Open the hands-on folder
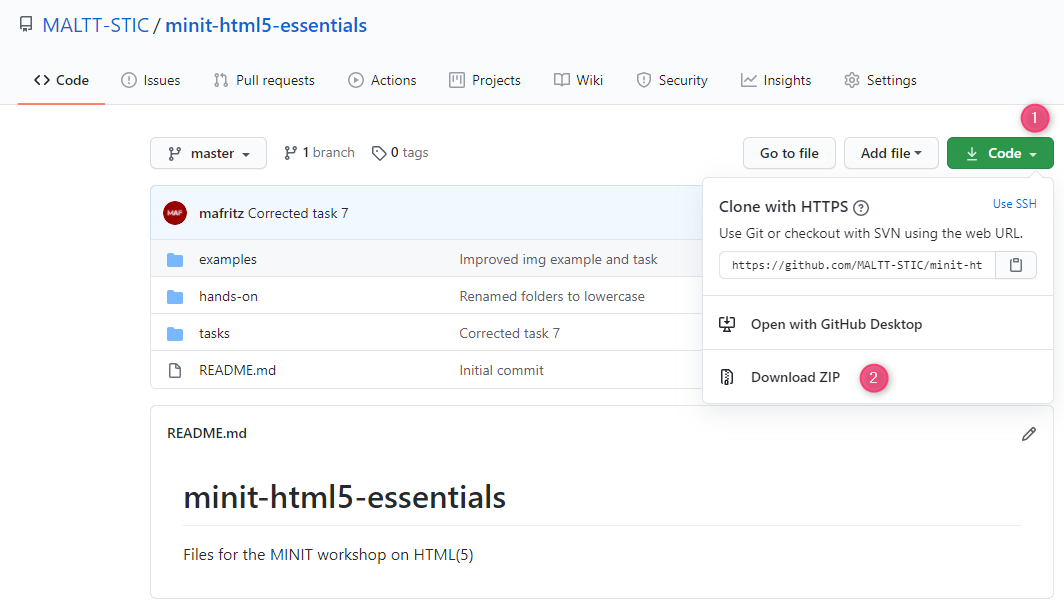The width and height of the screenshot is (1064, 610). click(x=228, y=297)
